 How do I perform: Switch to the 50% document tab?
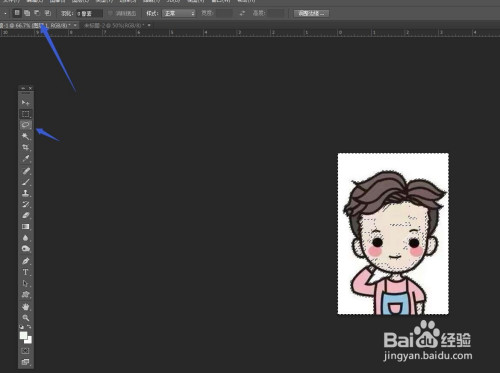click(114, 25)
